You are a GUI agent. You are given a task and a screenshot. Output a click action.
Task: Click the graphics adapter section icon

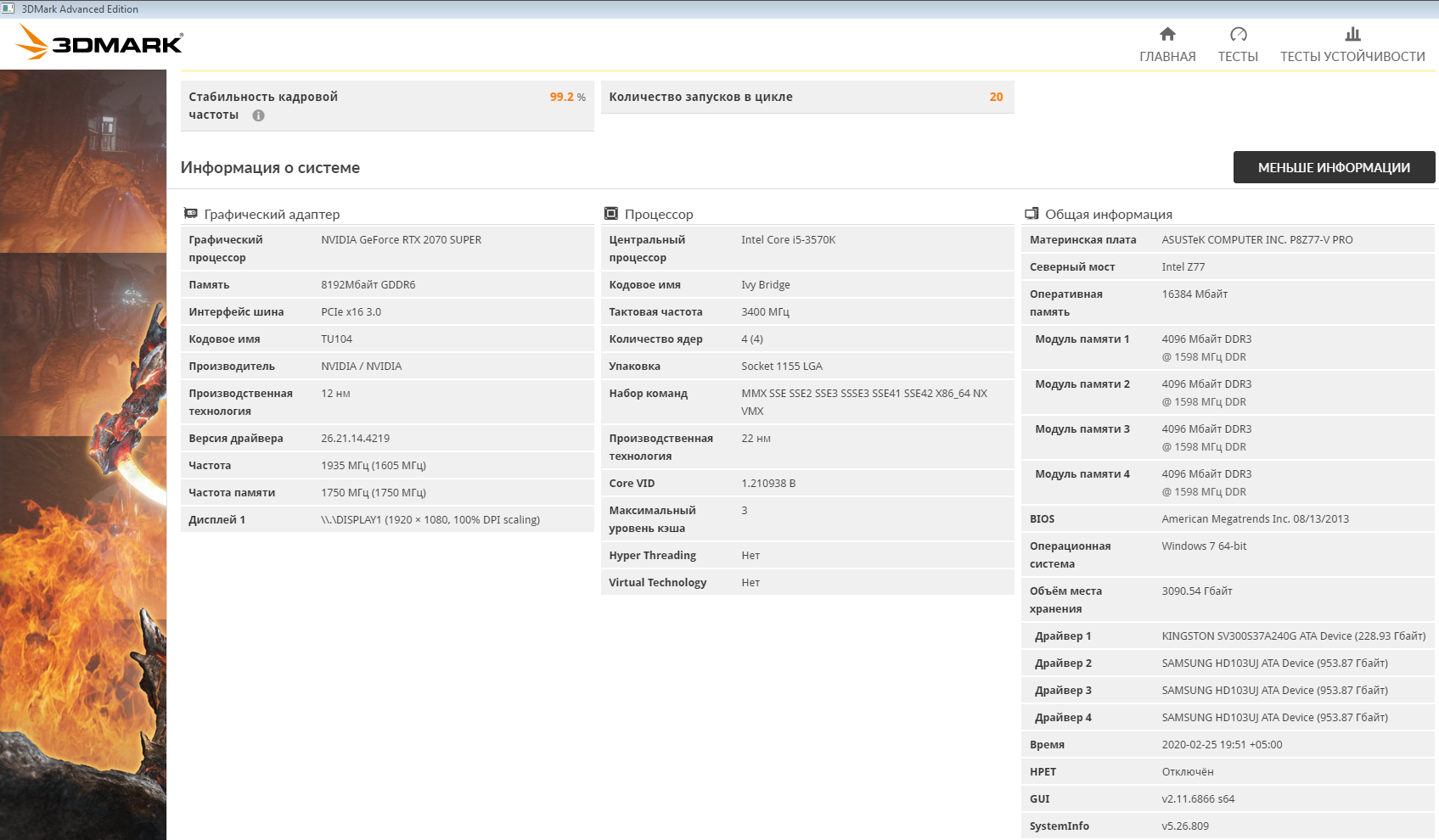pyautogui.click(x=191, y=214)
